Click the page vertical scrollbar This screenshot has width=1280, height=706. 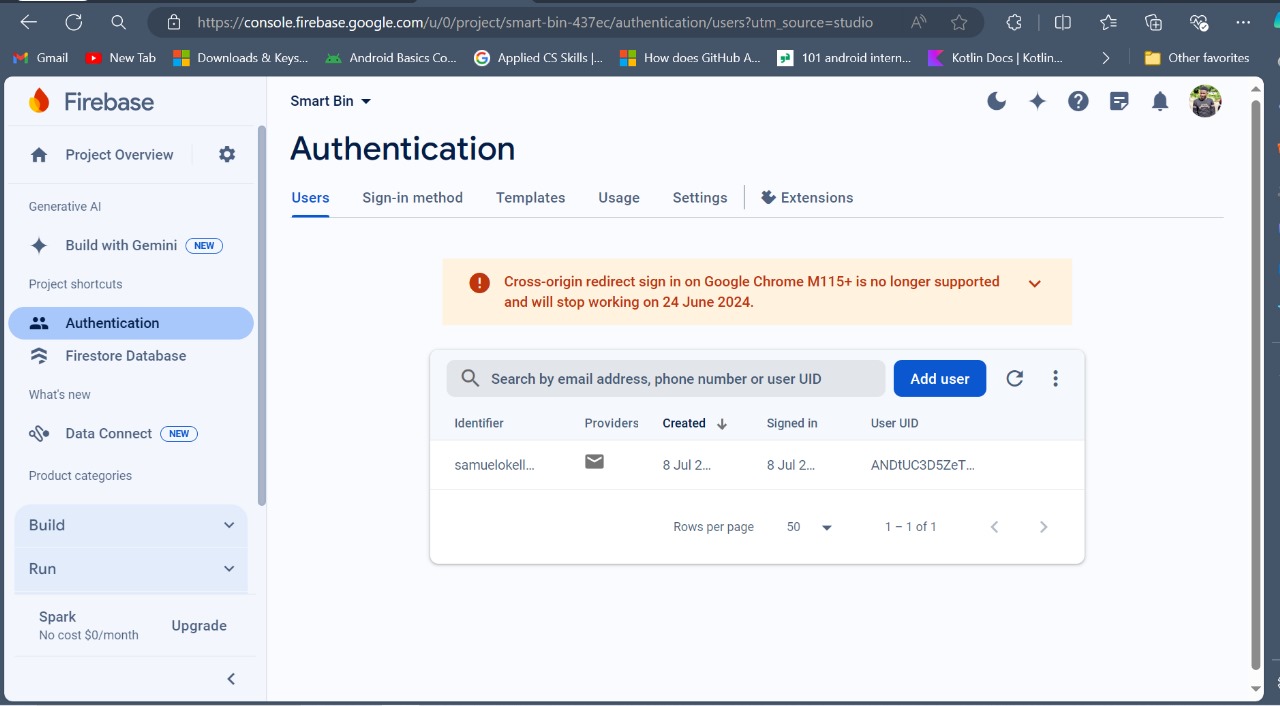(1257, 385)
